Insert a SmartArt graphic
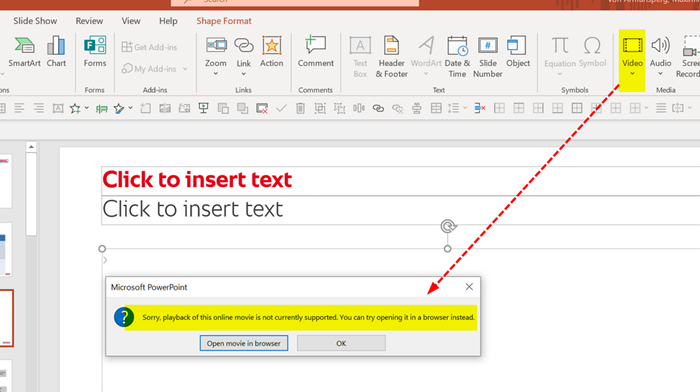 [x=24, y=52]
